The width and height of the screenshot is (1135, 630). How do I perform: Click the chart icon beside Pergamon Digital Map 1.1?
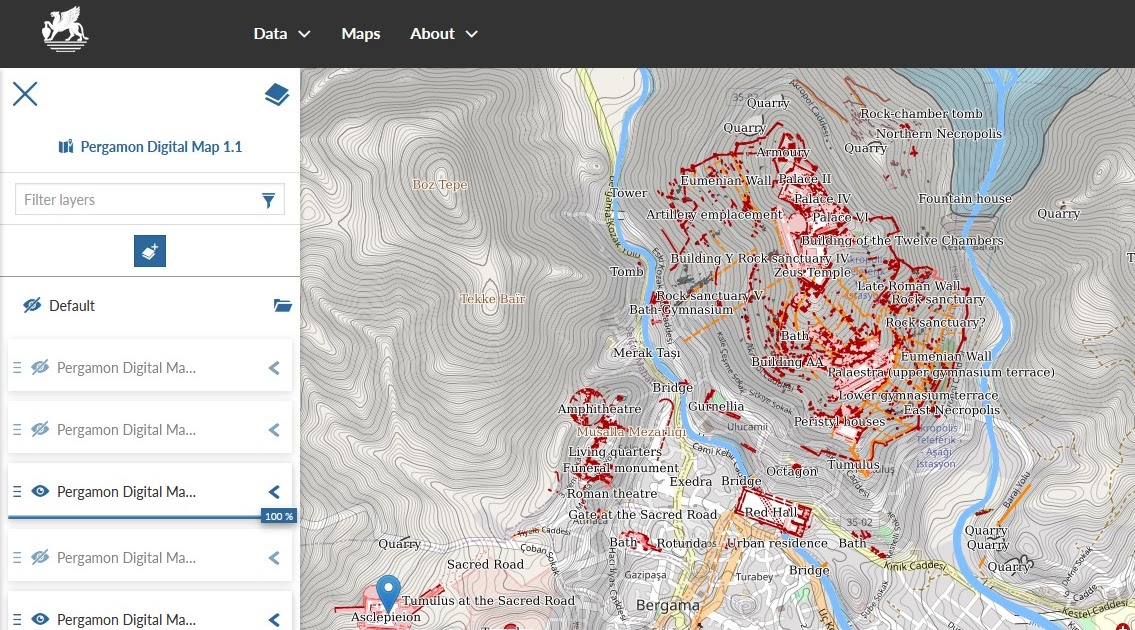pos(64,146)
